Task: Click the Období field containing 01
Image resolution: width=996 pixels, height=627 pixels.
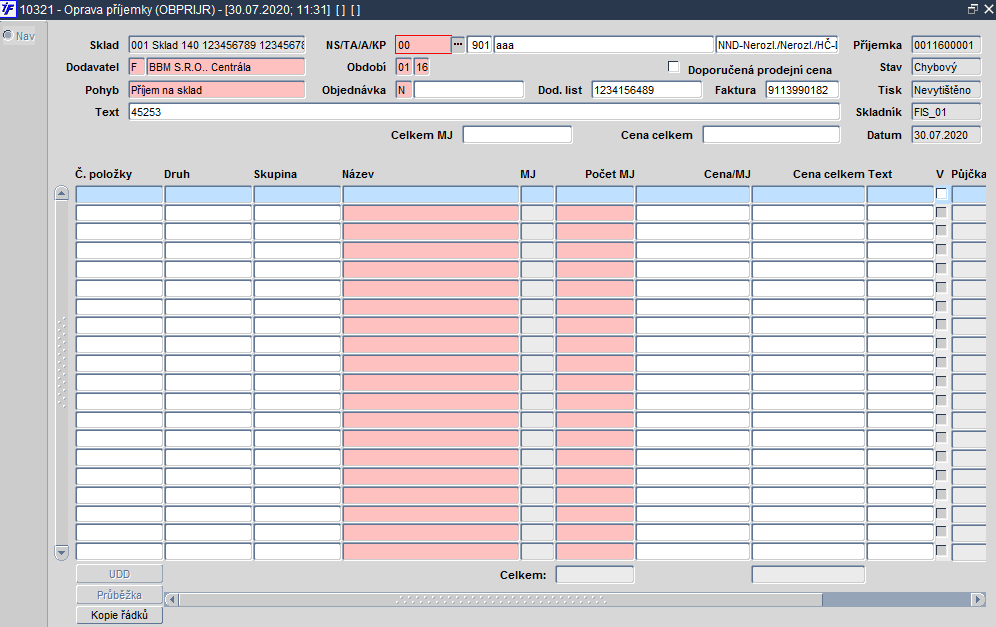Action: [403, 67]
